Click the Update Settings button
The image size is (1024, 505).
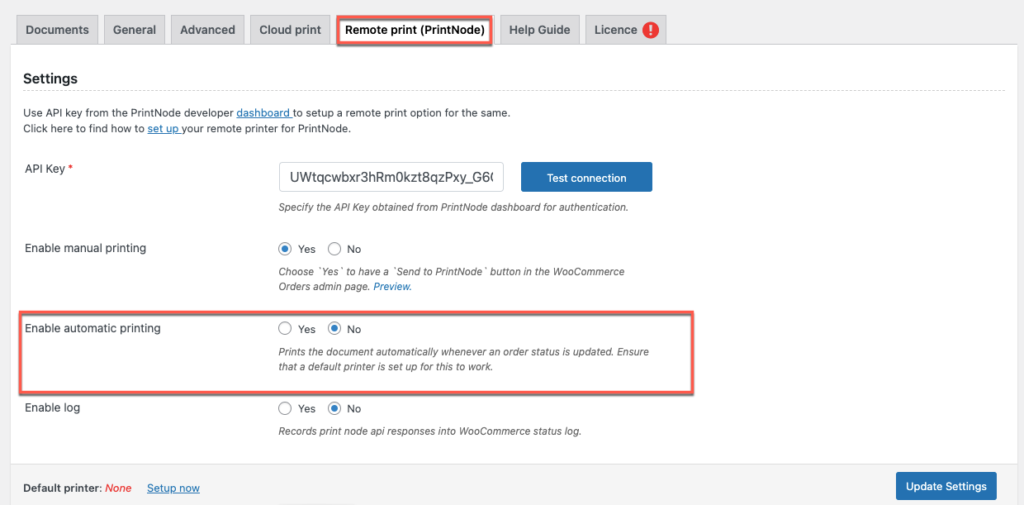946,486
